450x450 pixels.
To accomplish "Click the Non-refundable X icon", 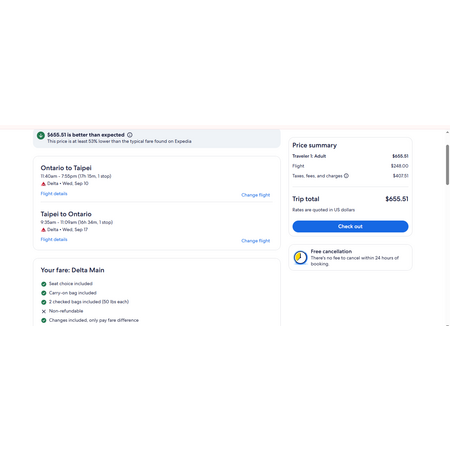I will (x=44, y=311).
